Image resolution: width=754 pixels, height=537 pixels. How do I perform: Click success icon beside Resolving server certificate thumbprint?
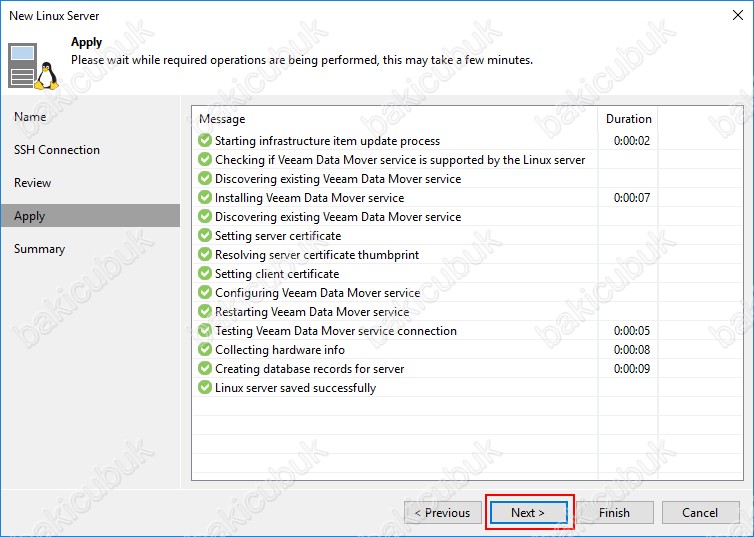(205, 254)
